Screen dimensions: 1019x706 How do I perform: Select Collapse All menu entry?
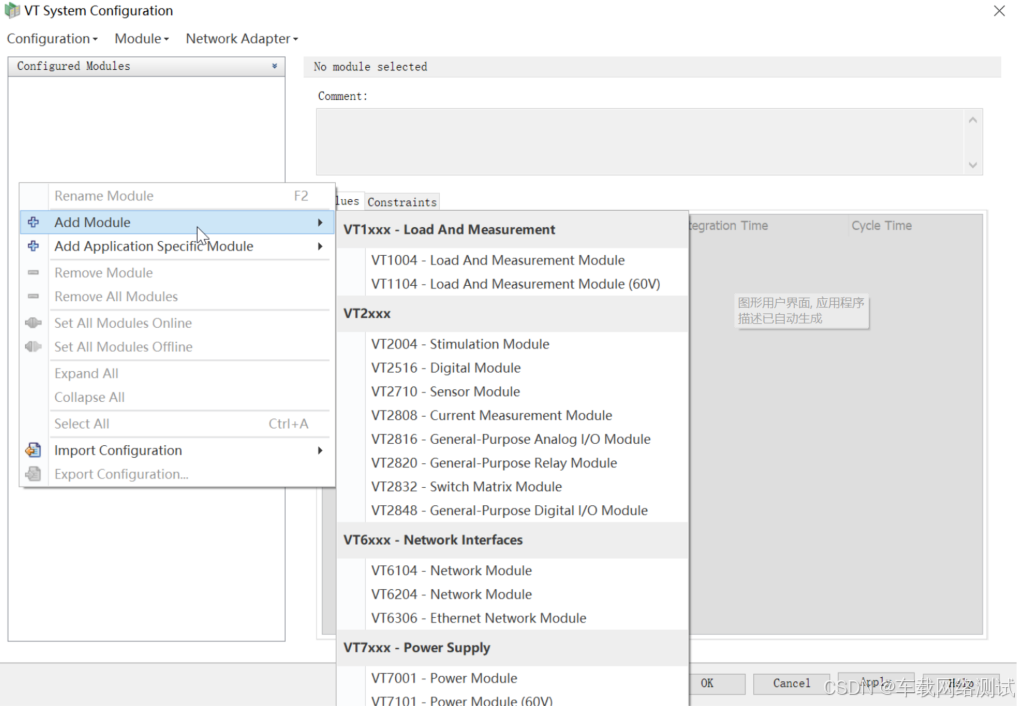(x=177, y=397)
